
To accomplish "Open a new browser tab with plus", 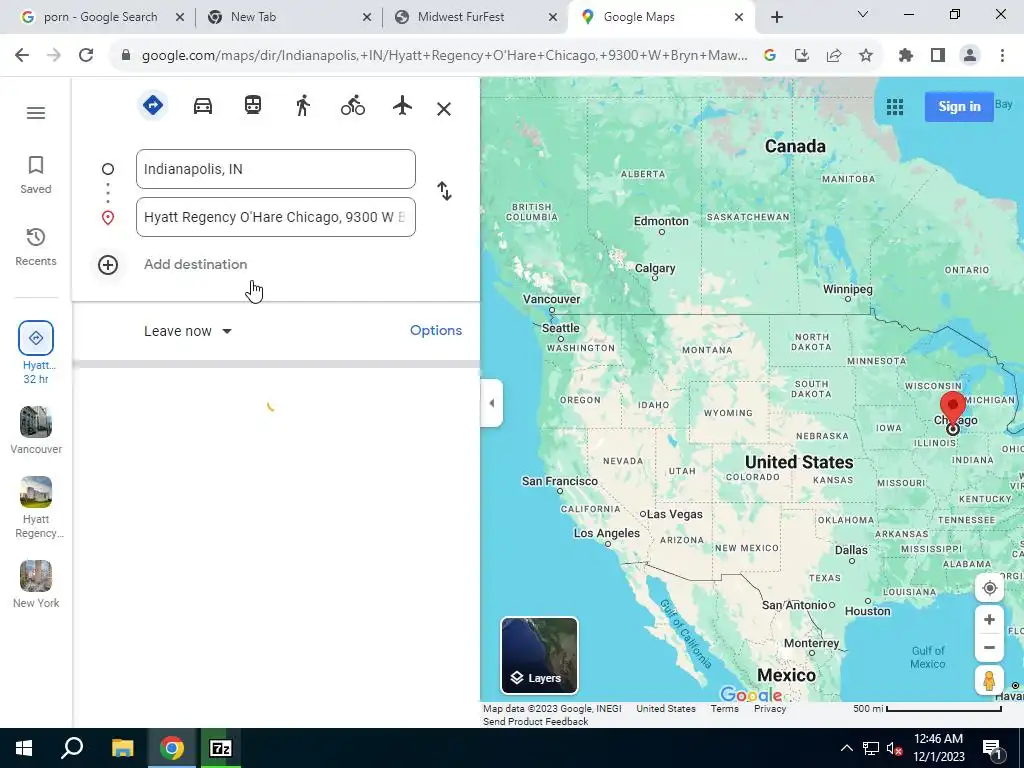I will [776, 17].
